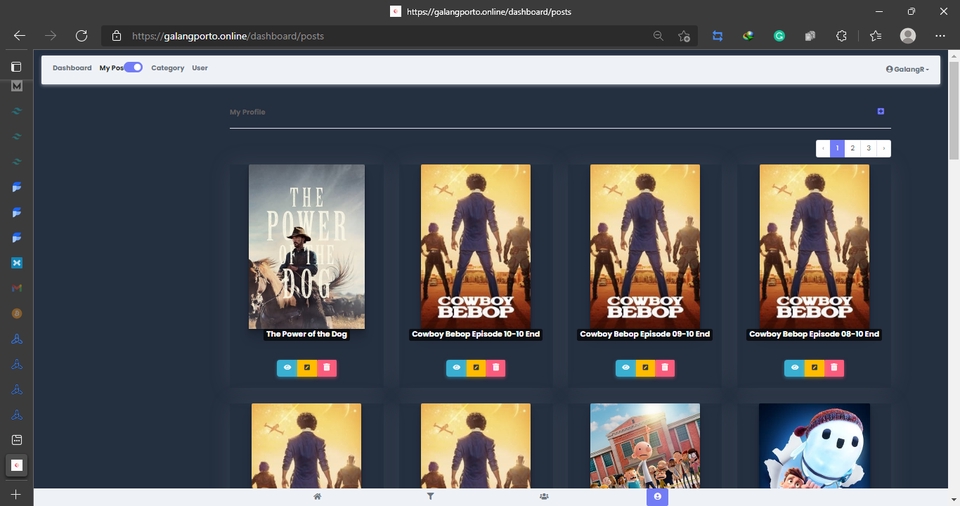Open the copy-pages extension icon

pos(810,36)
